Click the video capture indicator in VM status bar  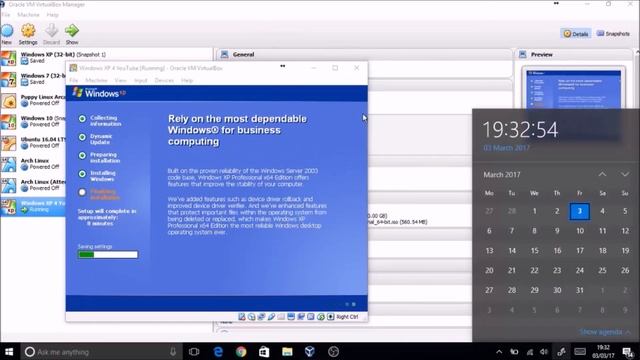pos(301,317)
